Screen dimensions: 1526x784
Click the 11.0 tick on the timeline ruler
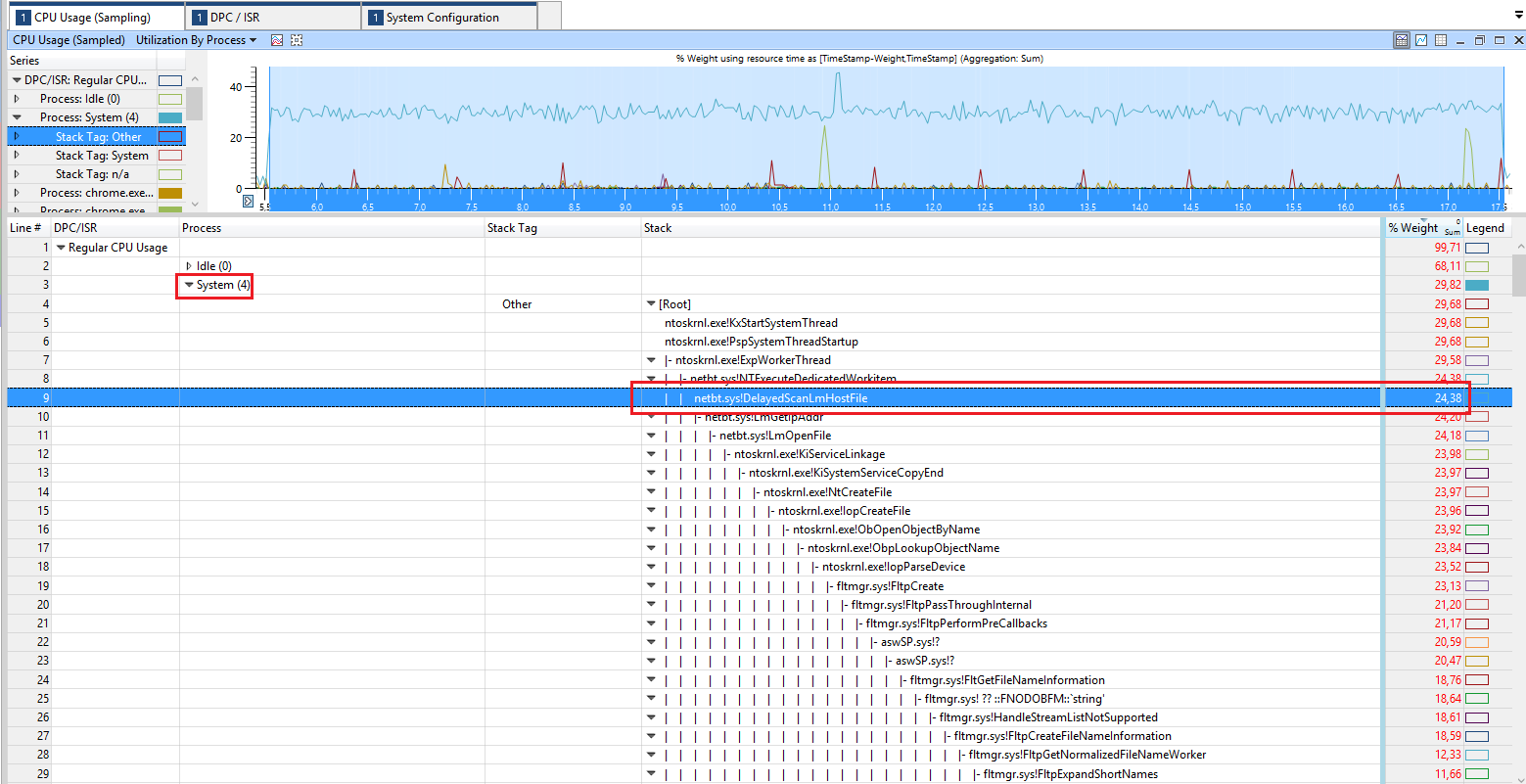point(831,207)
